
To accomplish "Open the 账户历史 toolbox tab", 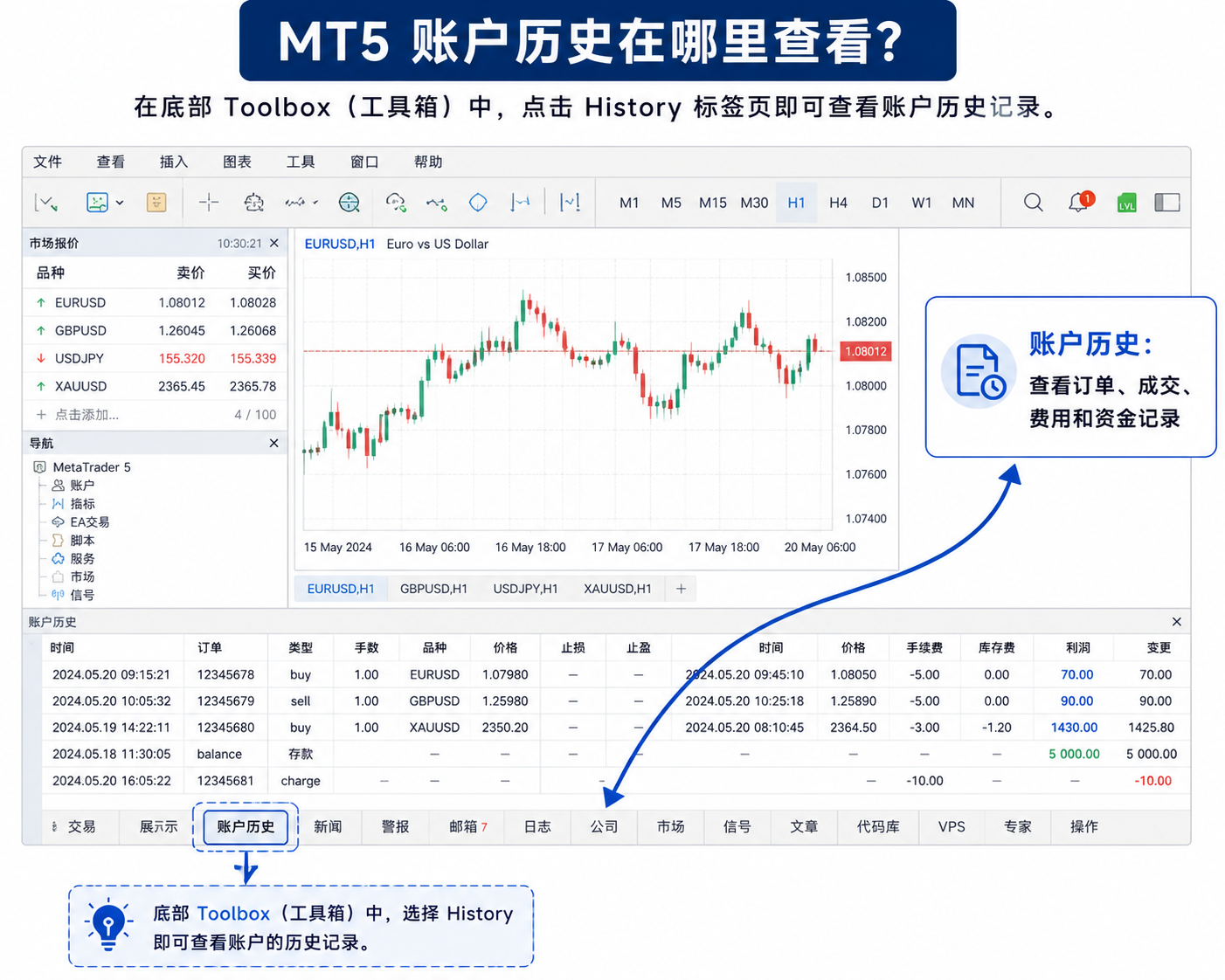I will click(x=246, y=826).
